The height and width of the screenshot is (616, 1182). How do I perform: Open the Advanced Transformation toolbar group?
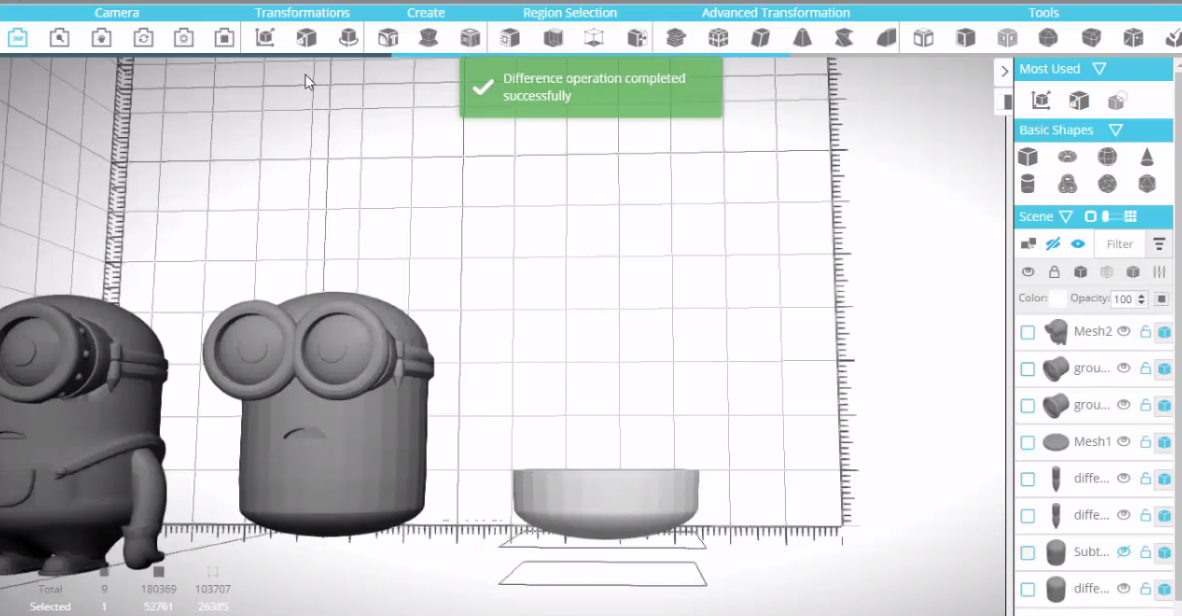(x=776, y=13)
